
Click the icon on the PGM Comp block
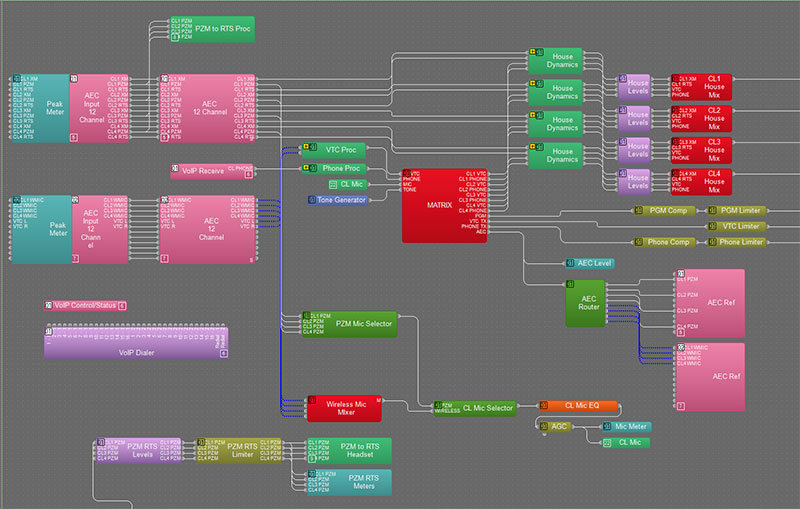pos(637,211)
